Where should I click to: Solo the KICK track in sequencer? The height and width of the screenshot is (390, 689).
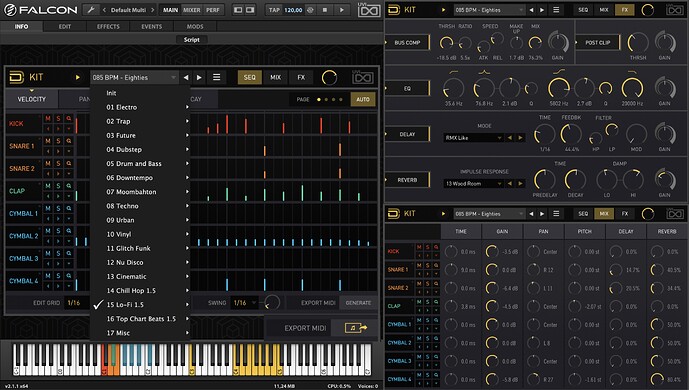[58, 119]
